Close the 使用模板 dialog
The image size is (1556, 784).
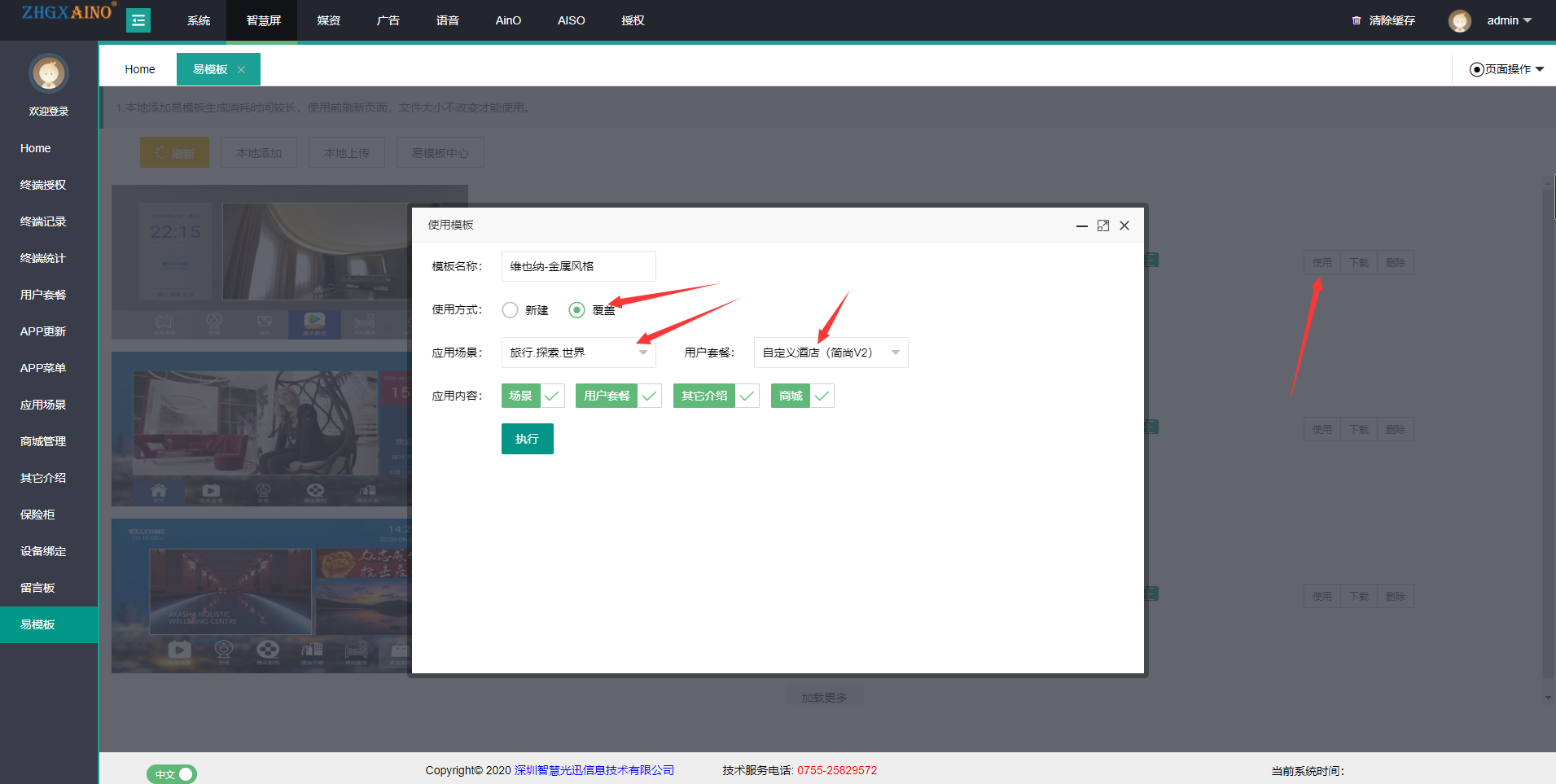(x=1124, y=226)
